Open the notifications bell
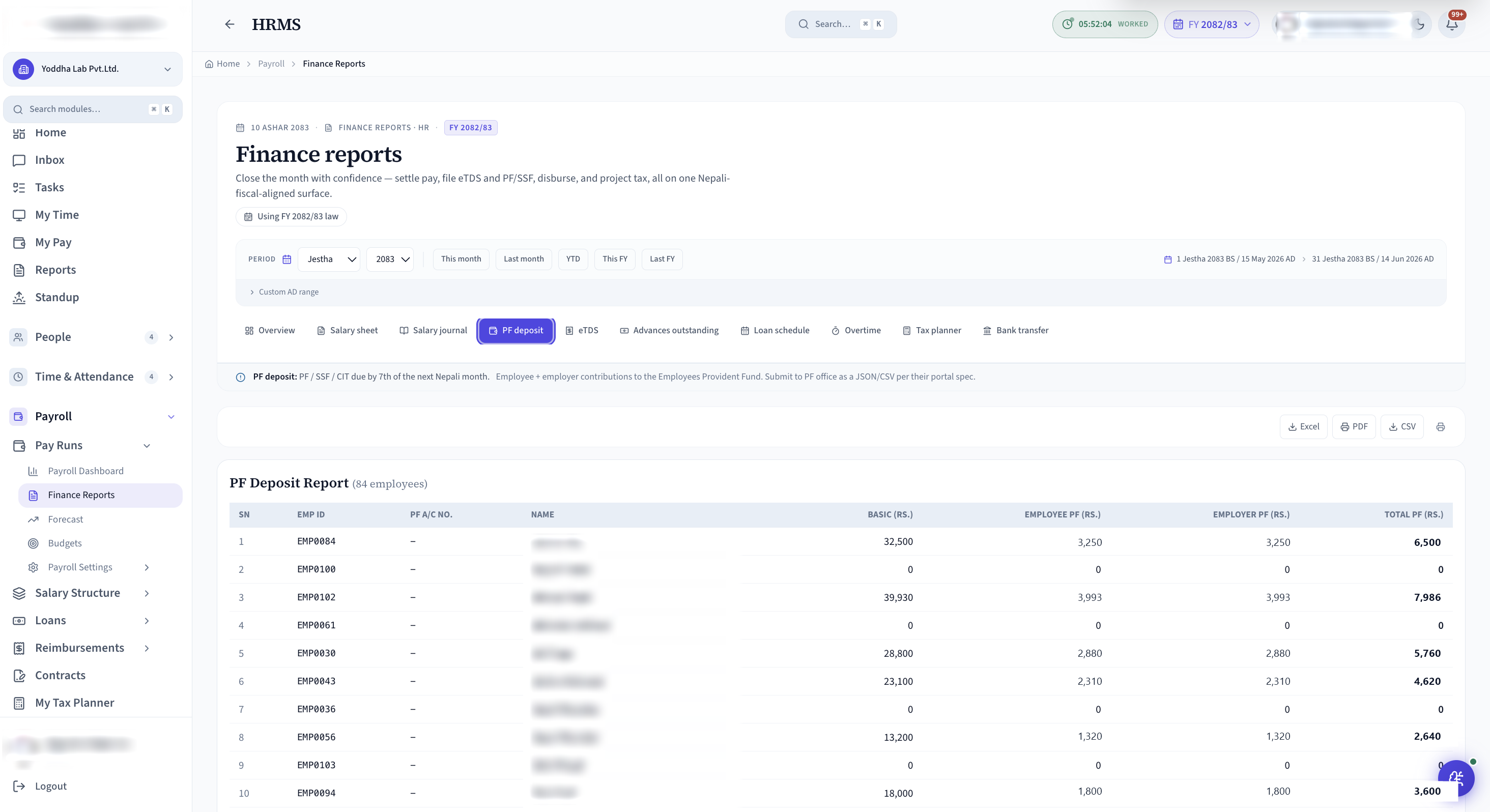Screen dimensions: 1490x812 1452,24
